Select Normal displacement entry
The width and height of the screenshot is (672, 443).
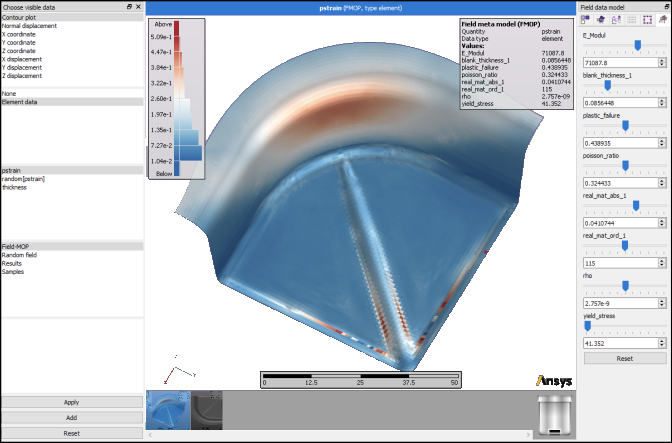pyautogui.click(x=72, y=26)
